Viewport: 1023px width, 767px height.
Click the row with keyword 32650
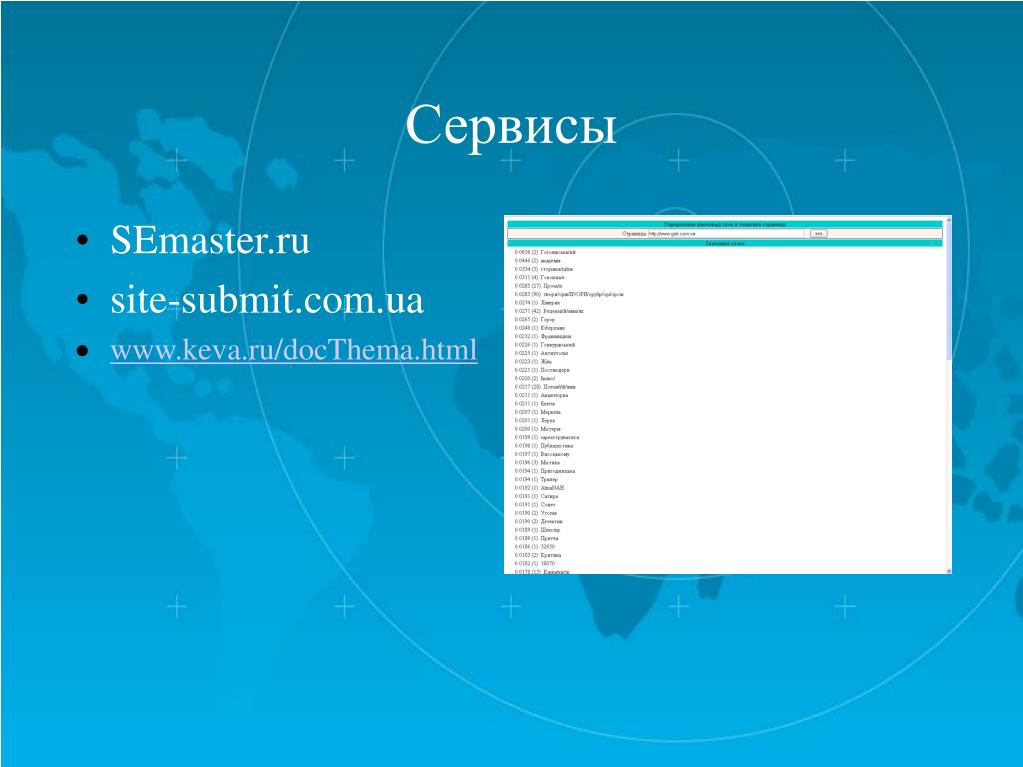point(534,547)
